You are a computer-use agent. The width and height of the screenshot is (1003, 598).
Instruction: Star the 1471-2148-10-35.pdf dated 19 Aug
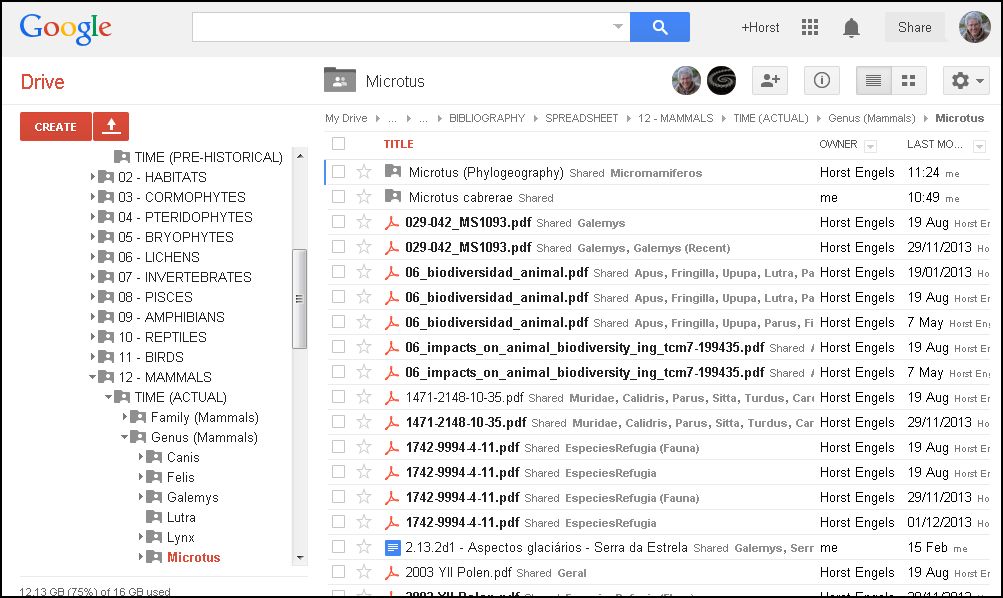coord(364,397)
